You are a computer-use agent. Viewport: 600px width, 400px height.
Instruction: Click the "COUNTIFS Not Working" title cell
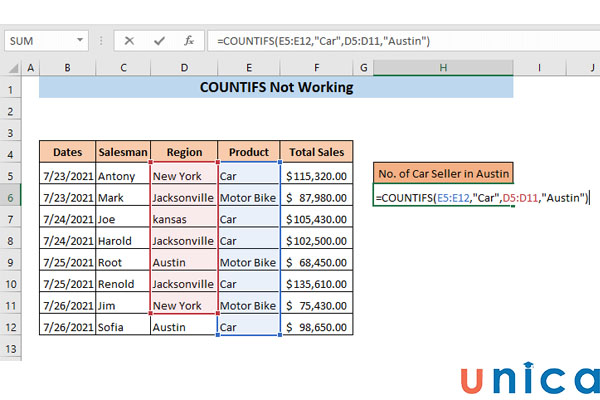point(276,87)
